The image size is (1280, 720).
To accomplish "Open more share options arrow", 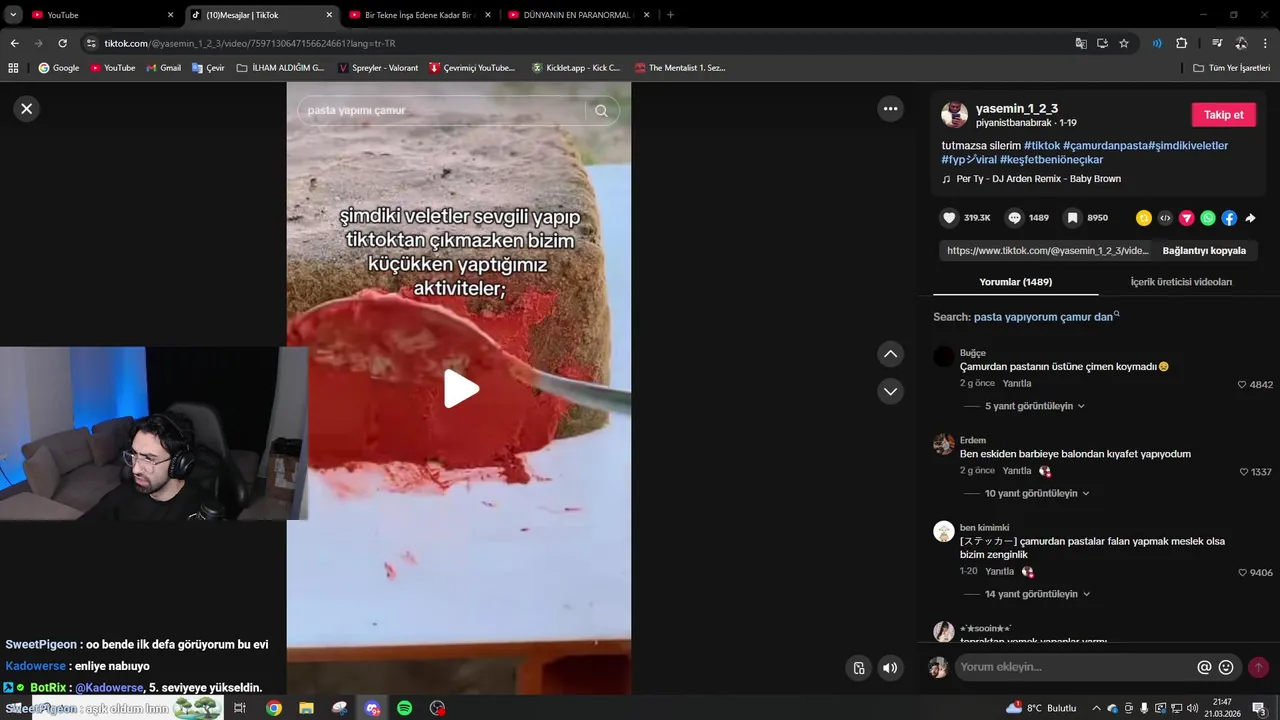I will point(1250,218).
